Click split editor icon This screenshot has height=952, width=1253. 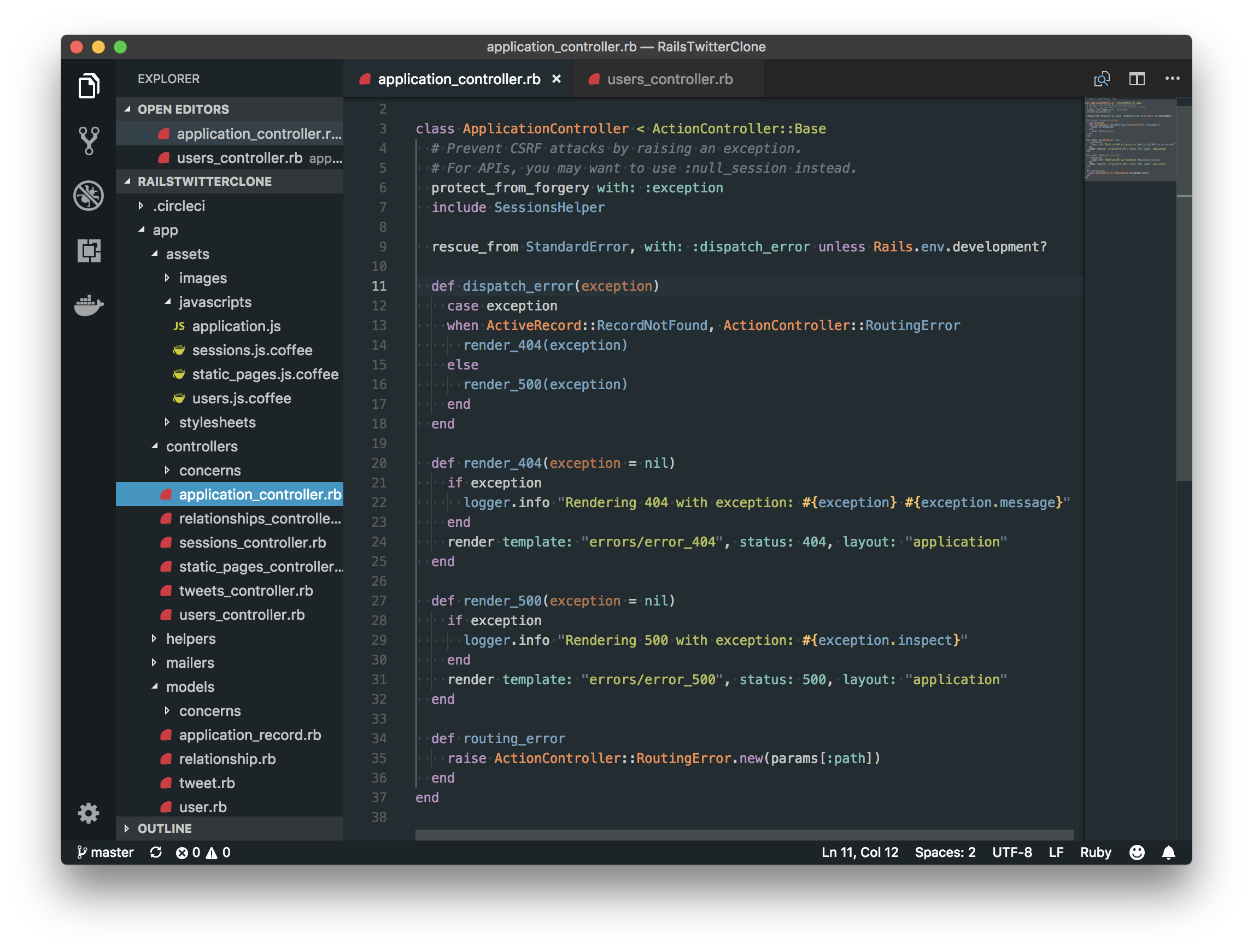1137,79
